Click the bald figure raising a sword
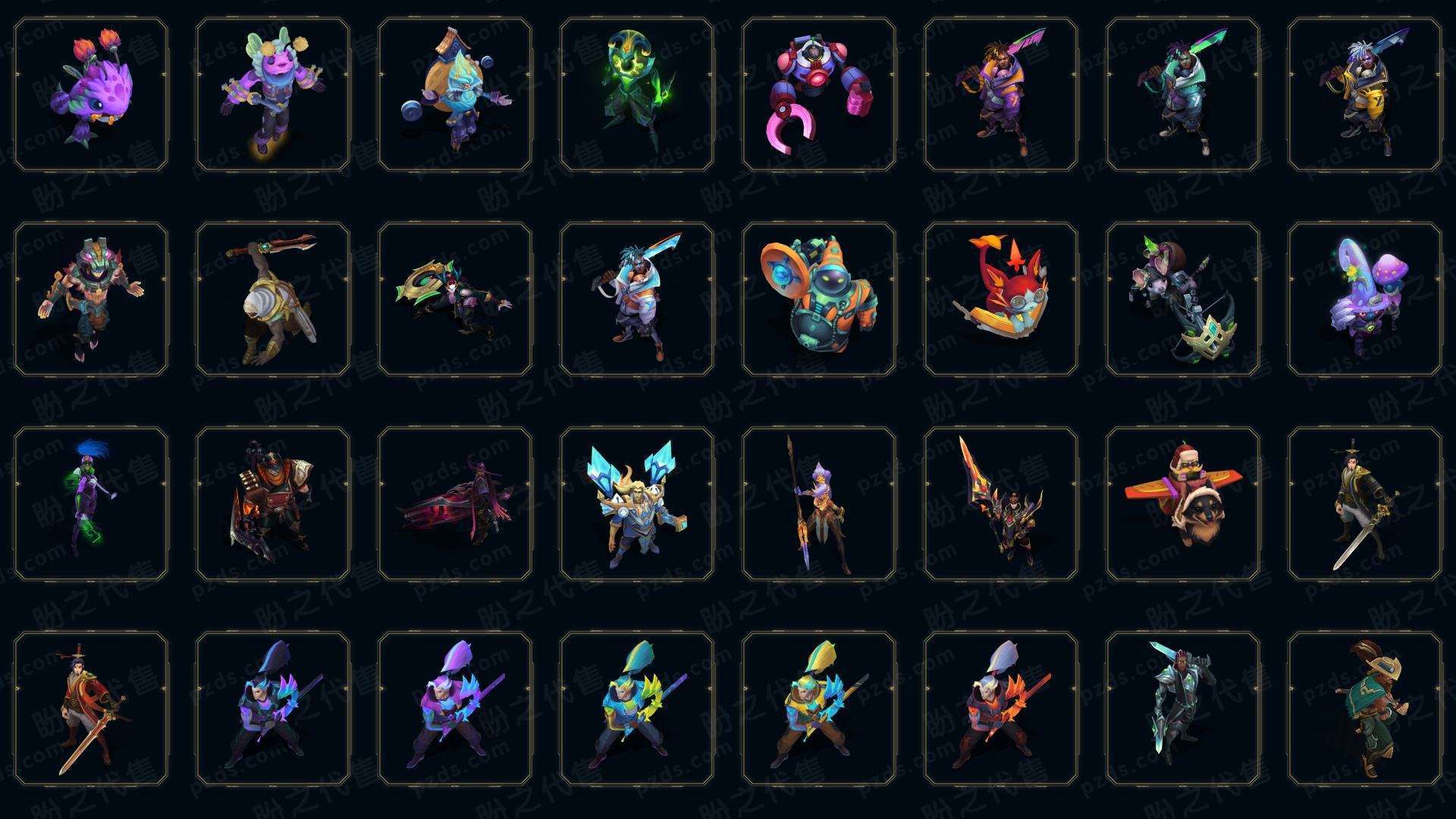This screenshot has width=1456, height=819. click(x=273, y=299)
